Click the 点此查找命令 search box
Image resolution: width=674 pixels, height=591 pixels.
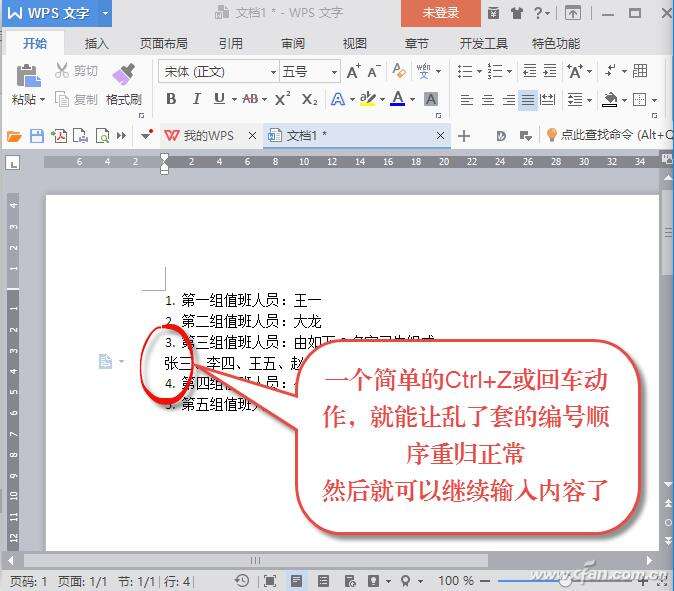click(610, 135)
